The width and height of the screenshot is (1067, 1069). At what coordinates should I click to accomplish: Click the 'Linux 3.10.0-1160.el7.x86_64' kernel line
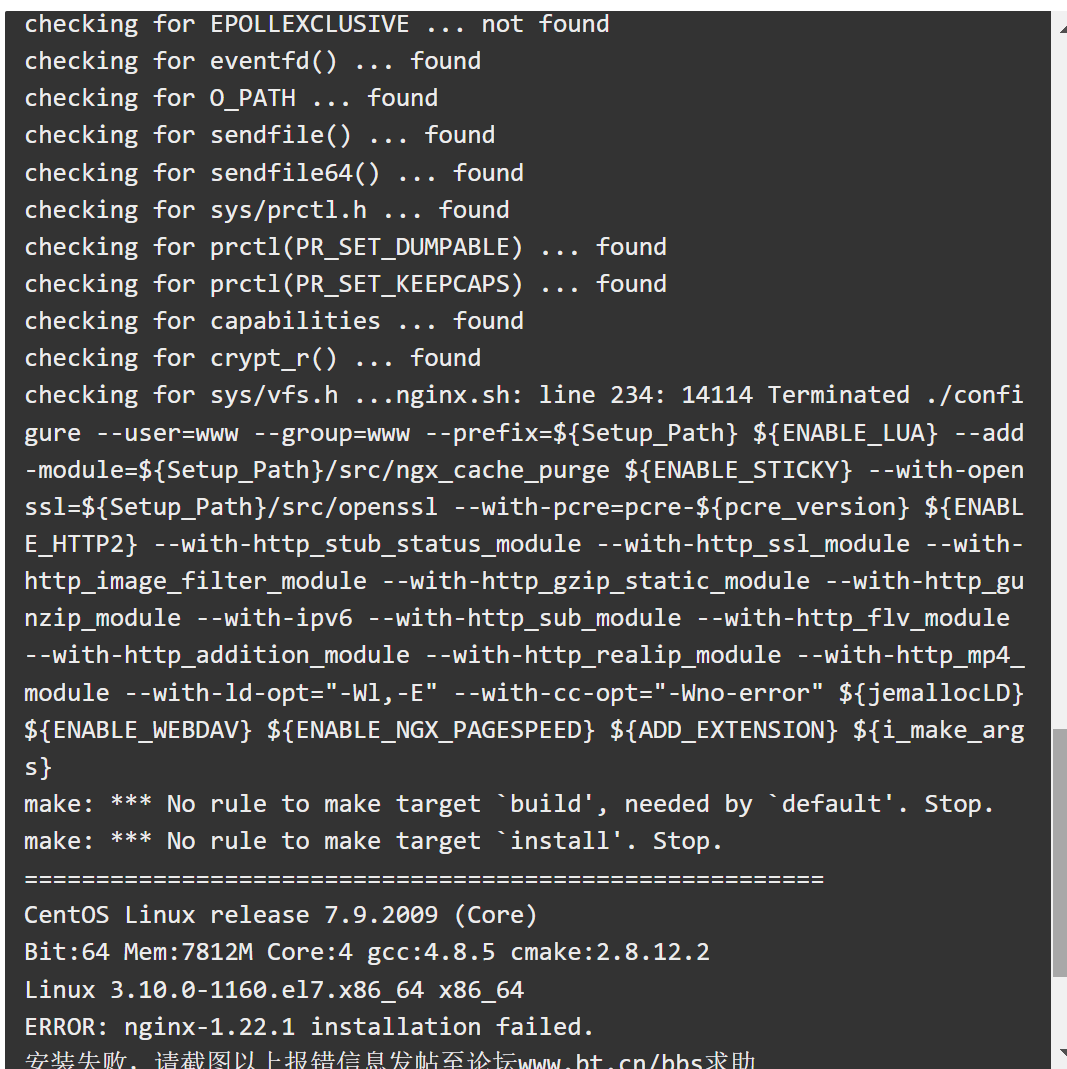click(x=274, y=989)
